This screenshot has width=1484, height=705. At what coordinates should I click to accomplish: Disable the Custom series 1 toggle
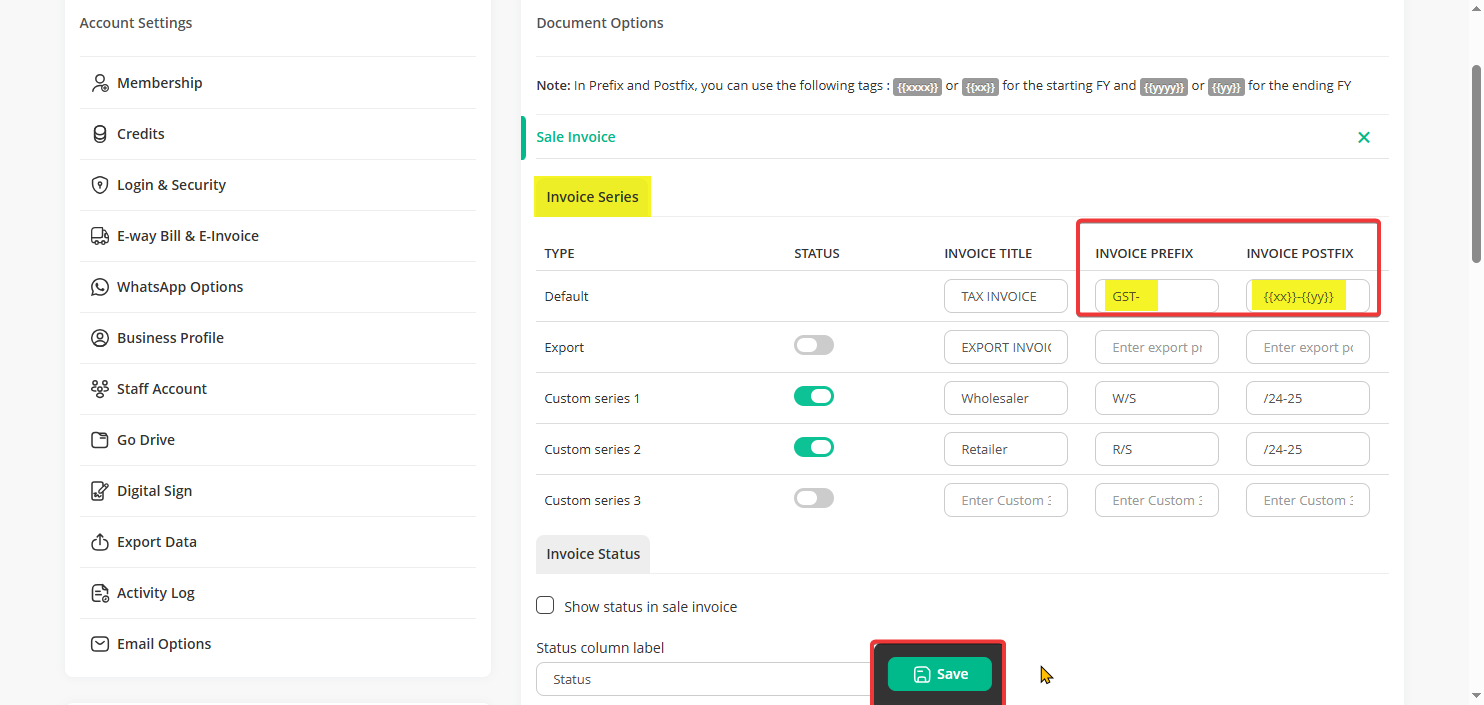click(814, 397)
